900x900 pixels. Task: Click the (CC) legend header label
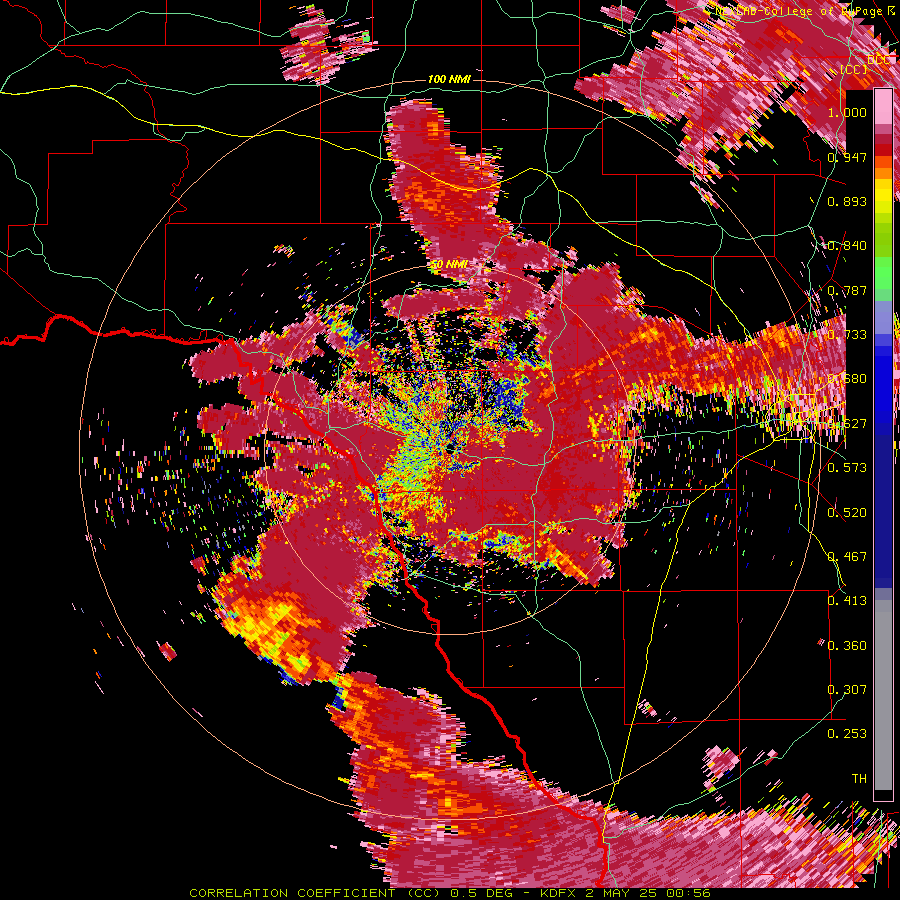pyautogui.click(x=853, y=70)
